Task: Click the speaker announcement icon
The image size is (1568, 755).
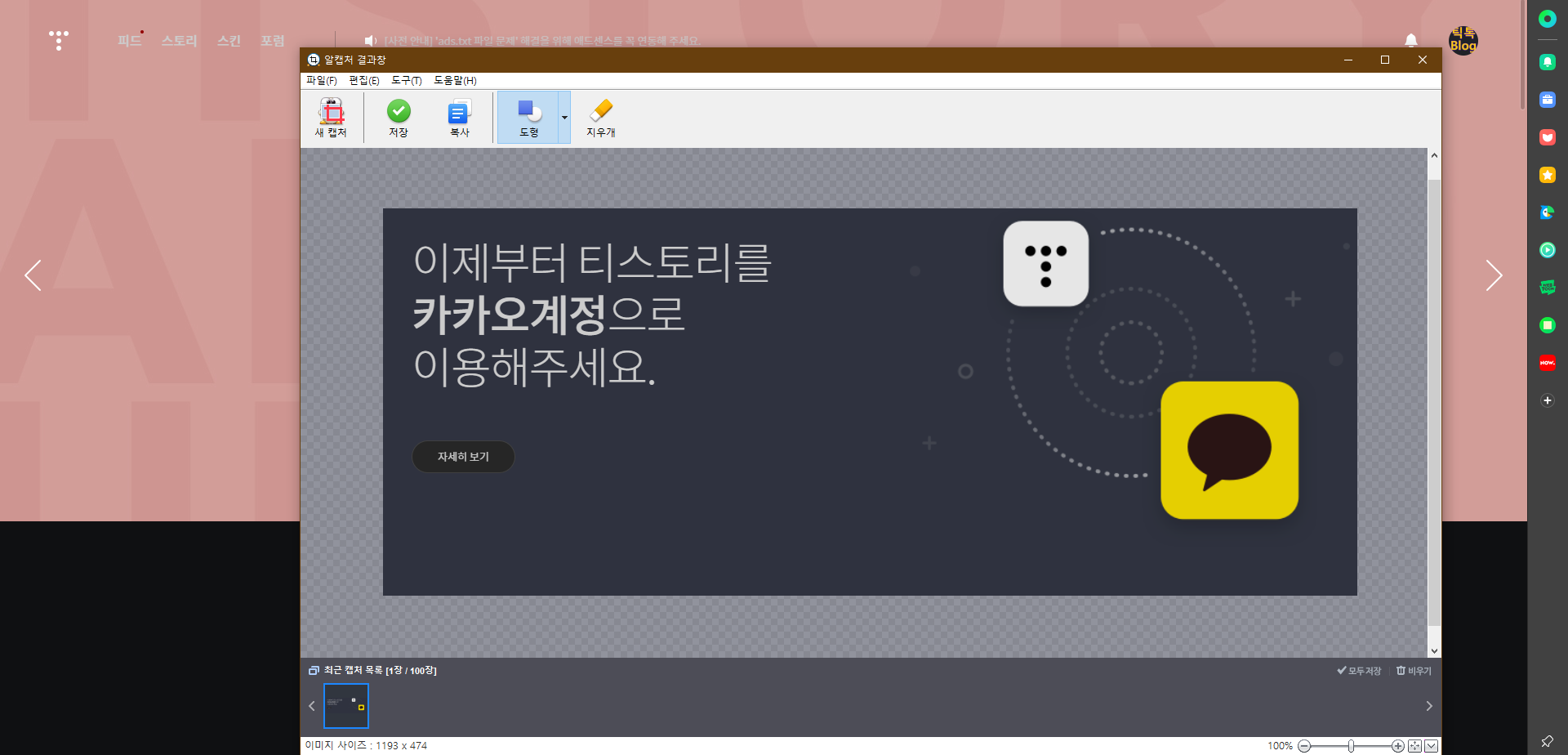Action: [x=371, y=41]
